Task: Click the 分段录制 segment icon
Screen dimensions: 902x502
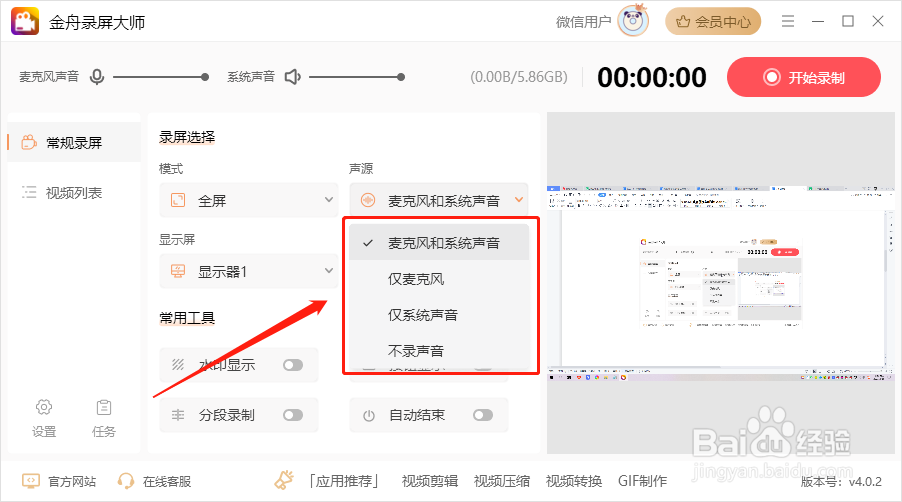Action: pos(178,415)
